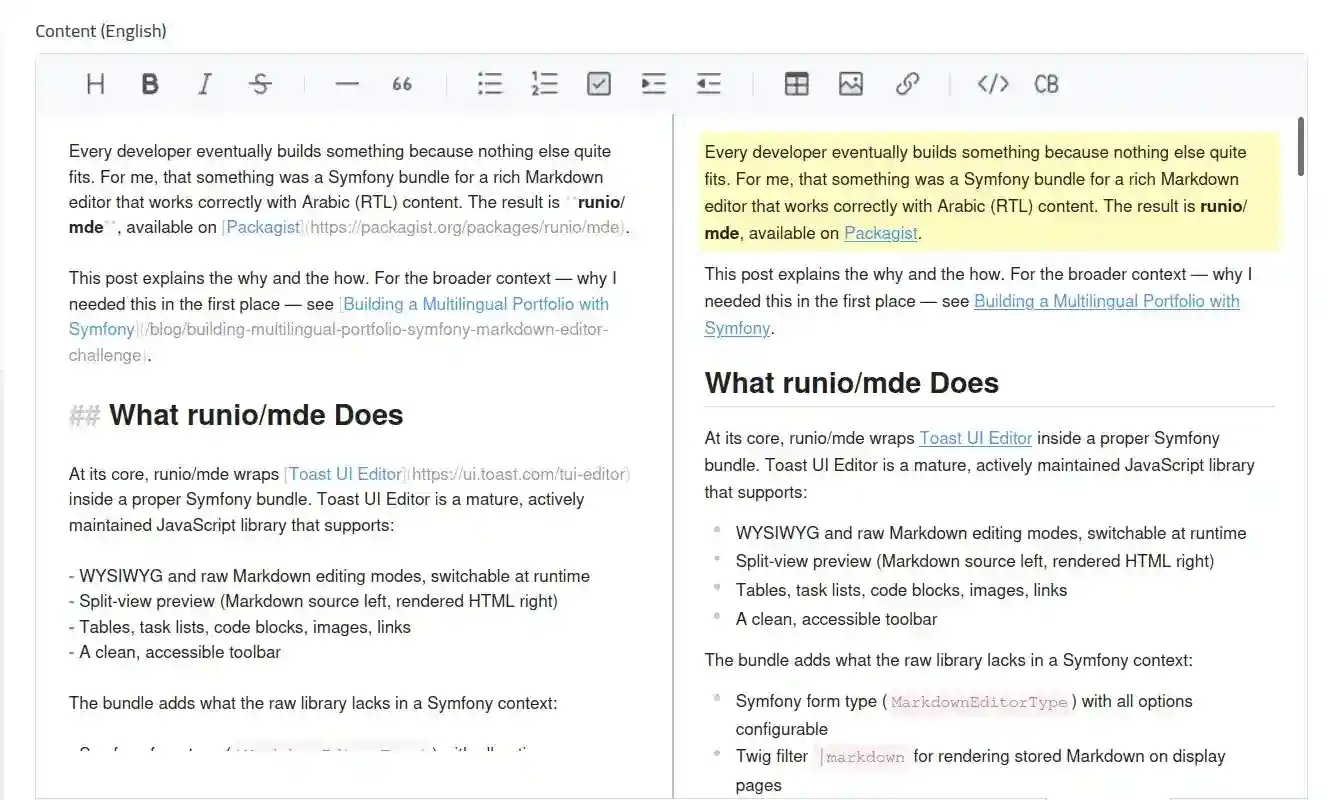Insert a blockquote
Screen dimensions: 1336x800
pos(402,84)
